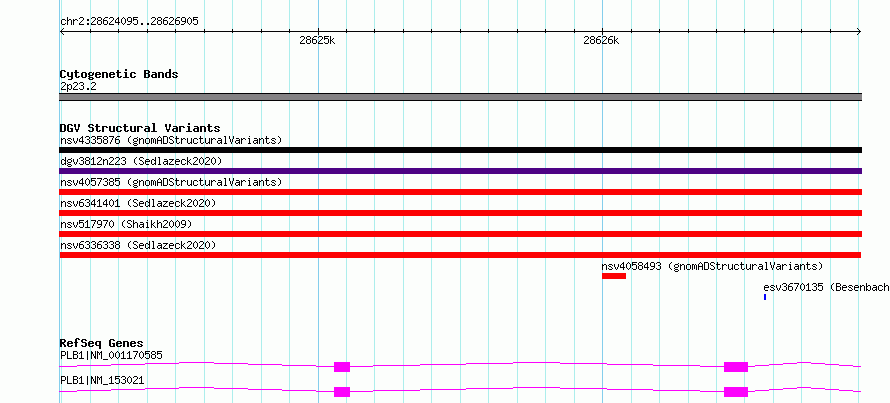Select first exon box of PLB1|NM_153021
This screenshot has height=403, width=890.
[x=342, y=392]
